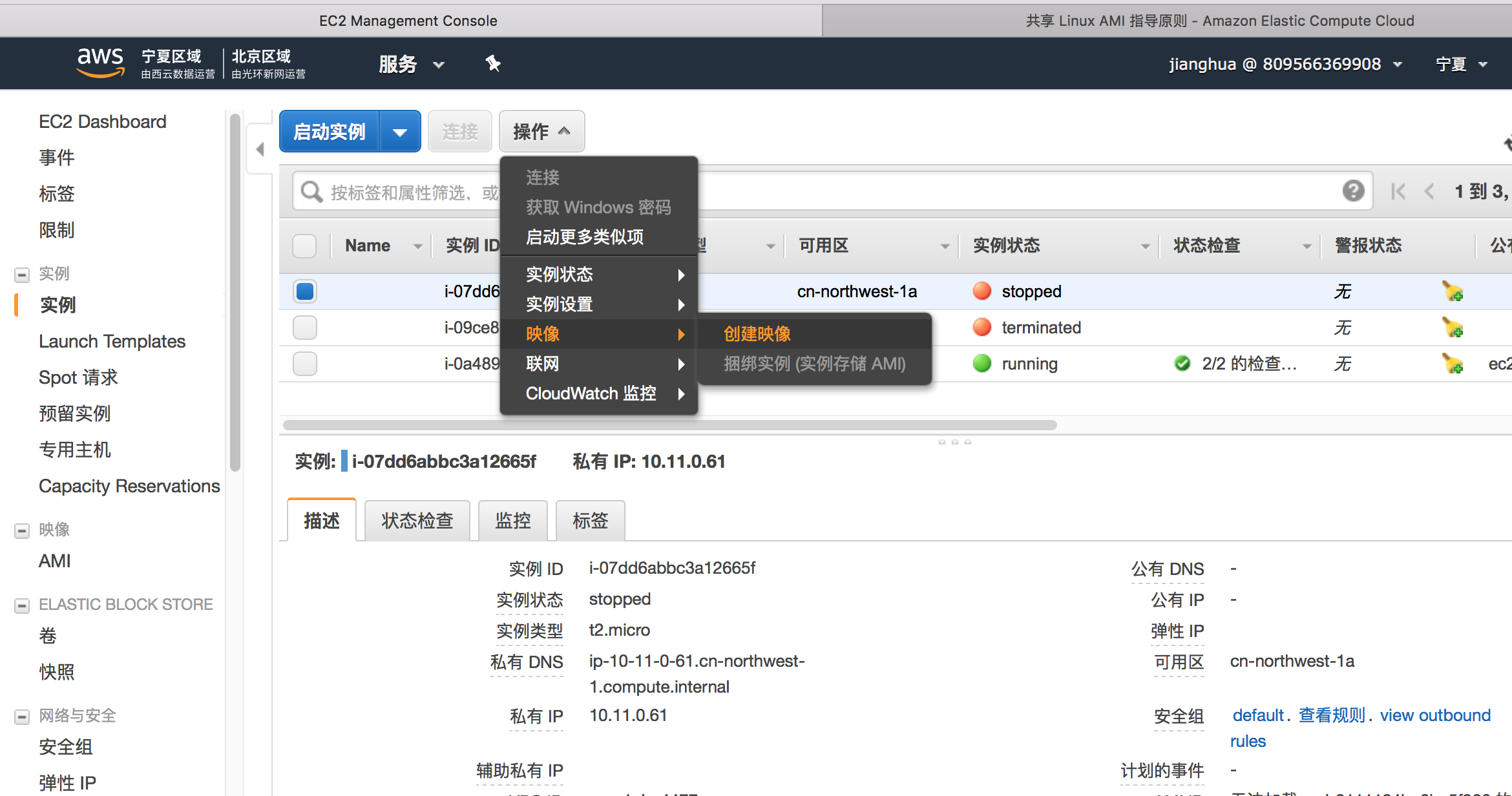Collapse the ELASTIC BLOCK STORE section
Screen dimensions: 1512x796
(22, 605)
